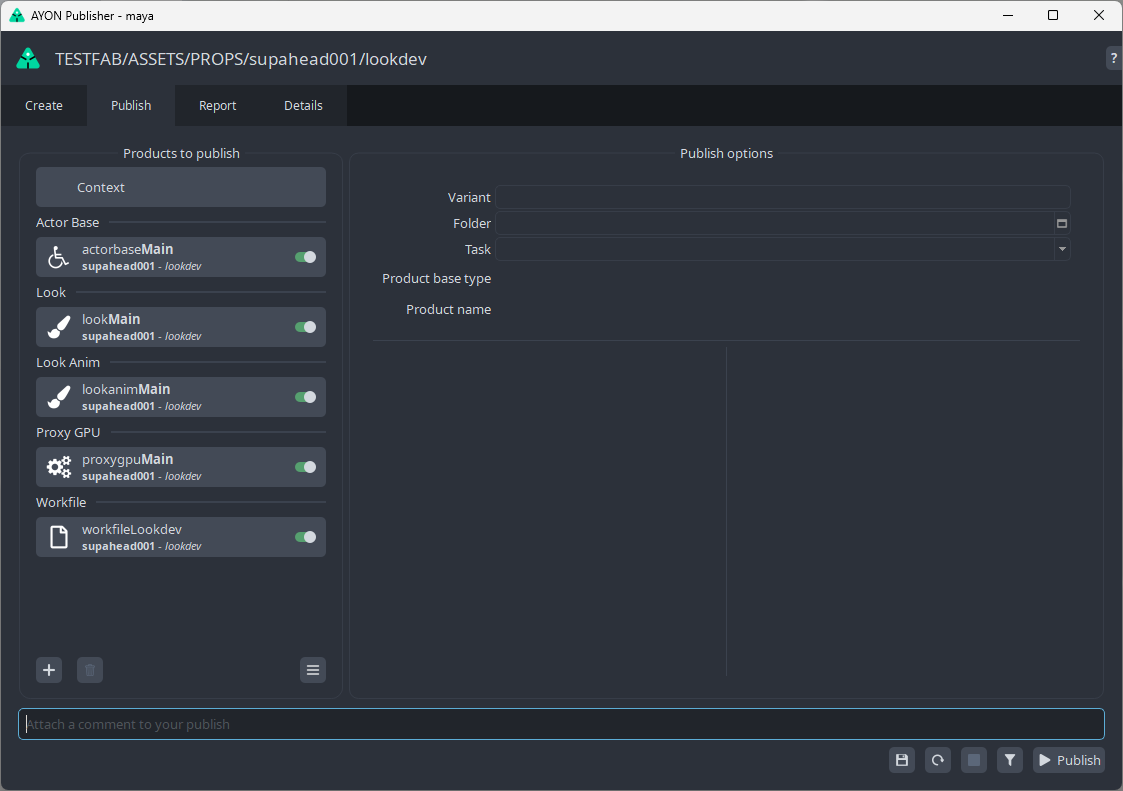
Task: Select the proxygpuMain product card
Action: [180, 467]
